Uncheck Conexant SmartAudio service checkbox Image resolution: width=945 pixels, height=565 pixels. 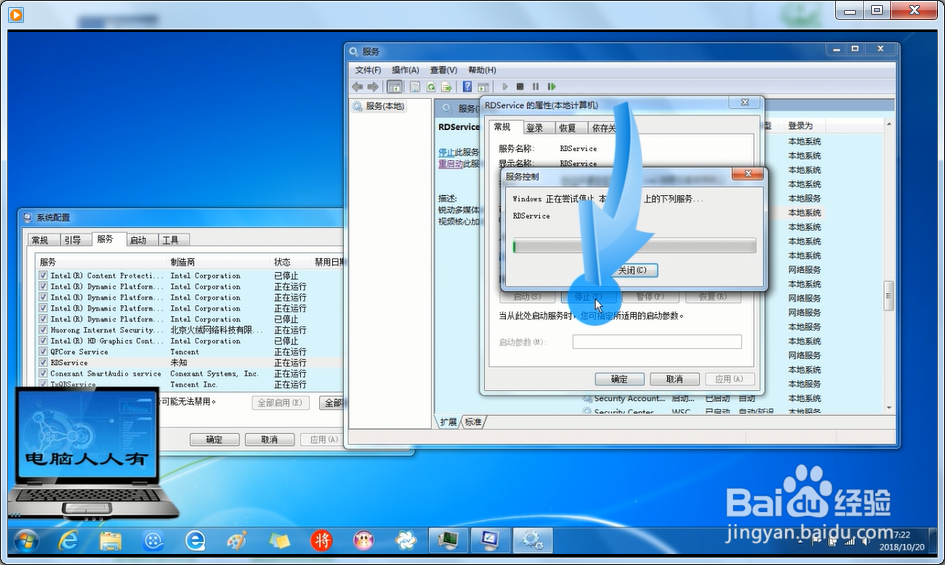[x=43, y=373]
